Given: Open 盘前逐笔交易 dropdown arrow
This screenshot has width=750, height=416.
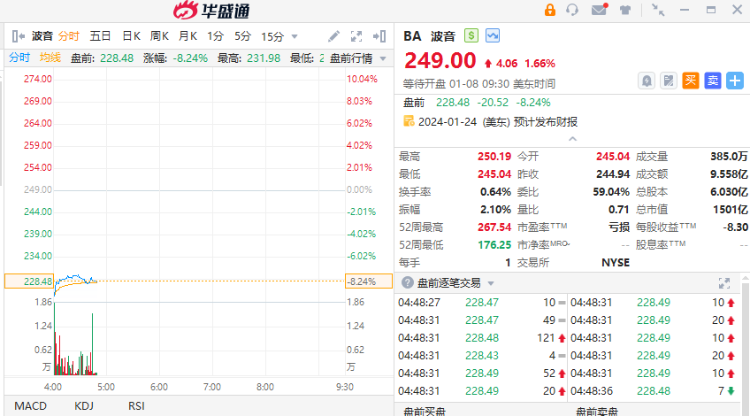Looking at the screenshot, I should [491, 283].
